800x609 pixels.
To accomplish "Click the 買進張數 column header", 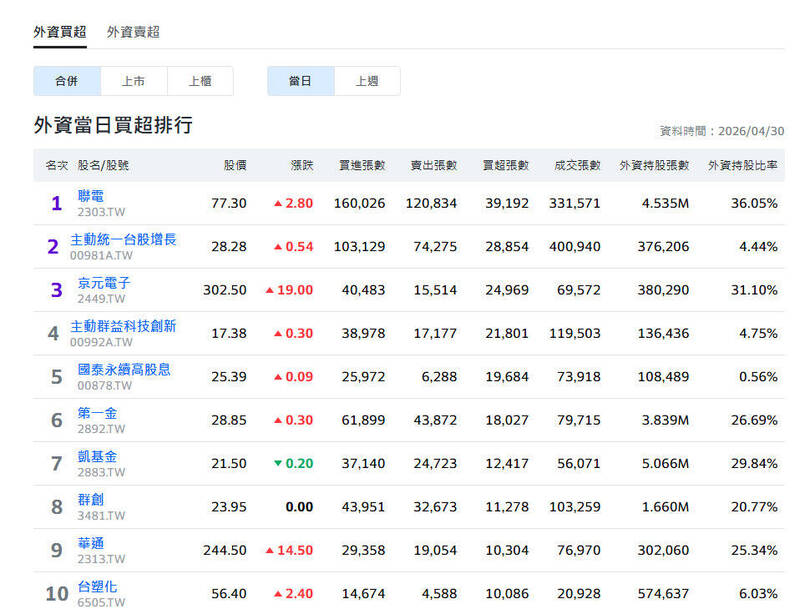I will (x=362, y=165).
